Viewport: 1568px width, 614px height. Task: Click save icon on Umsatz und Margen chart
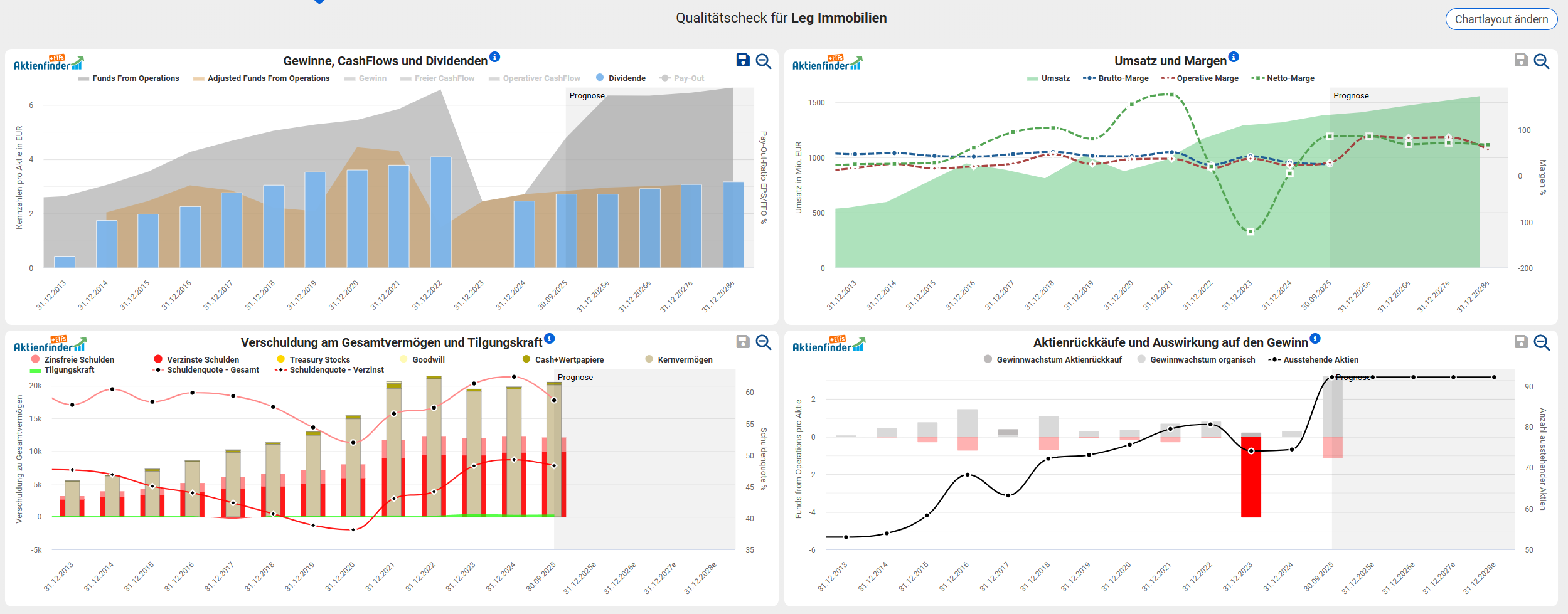click(1520, 60)
